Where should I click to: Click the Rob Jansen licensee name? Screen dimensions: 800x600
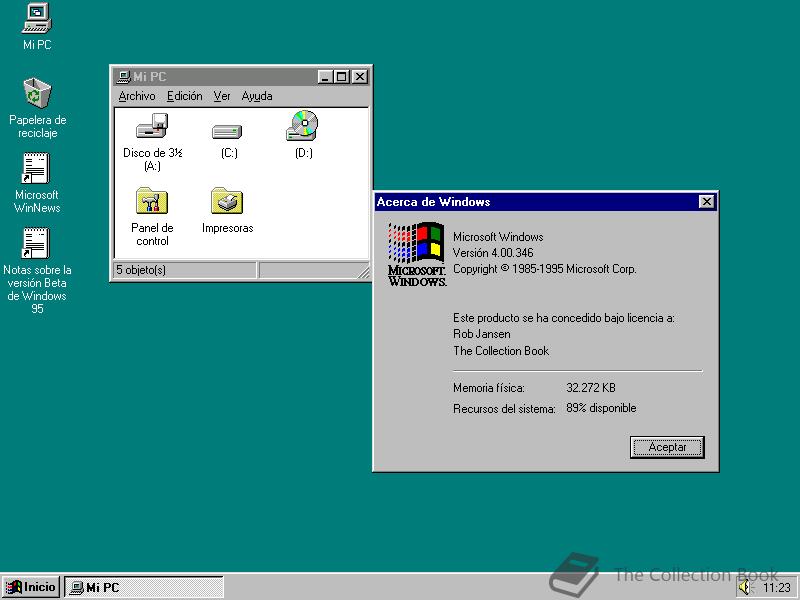(x=482, y=334)
